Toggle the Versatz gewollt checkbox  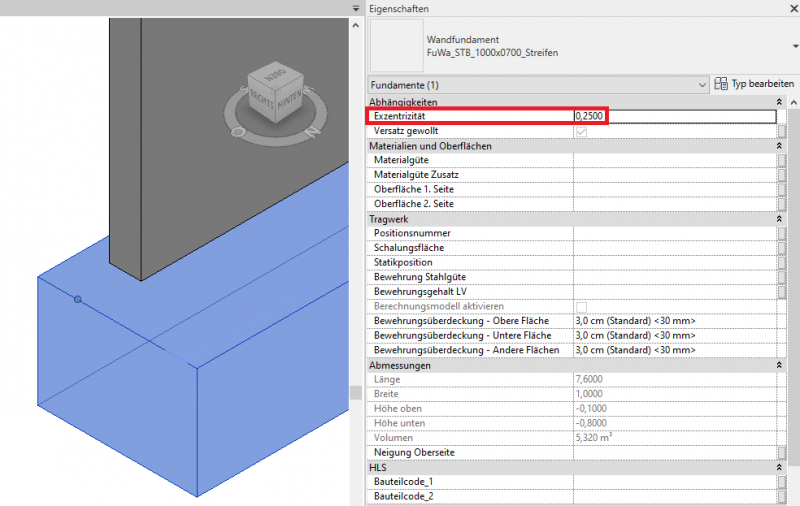[x=581, y=131]
